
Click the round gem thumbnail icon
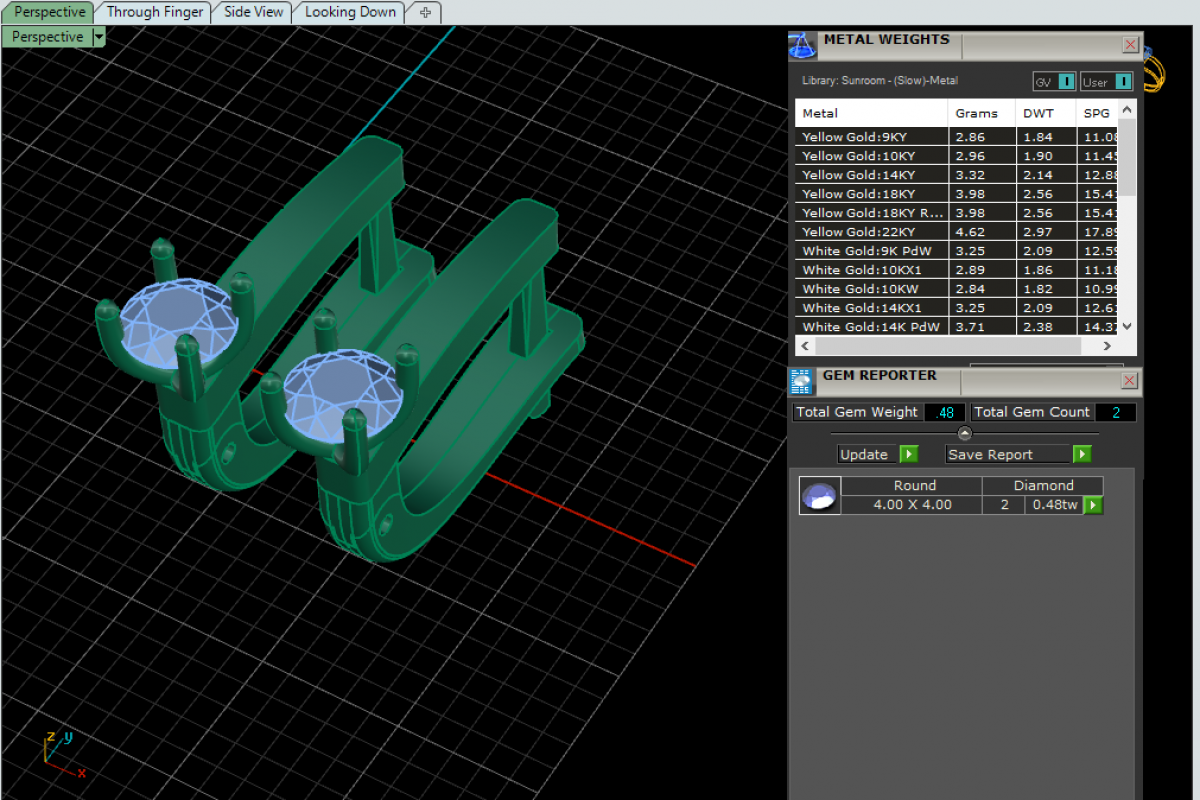coord(819,495)
